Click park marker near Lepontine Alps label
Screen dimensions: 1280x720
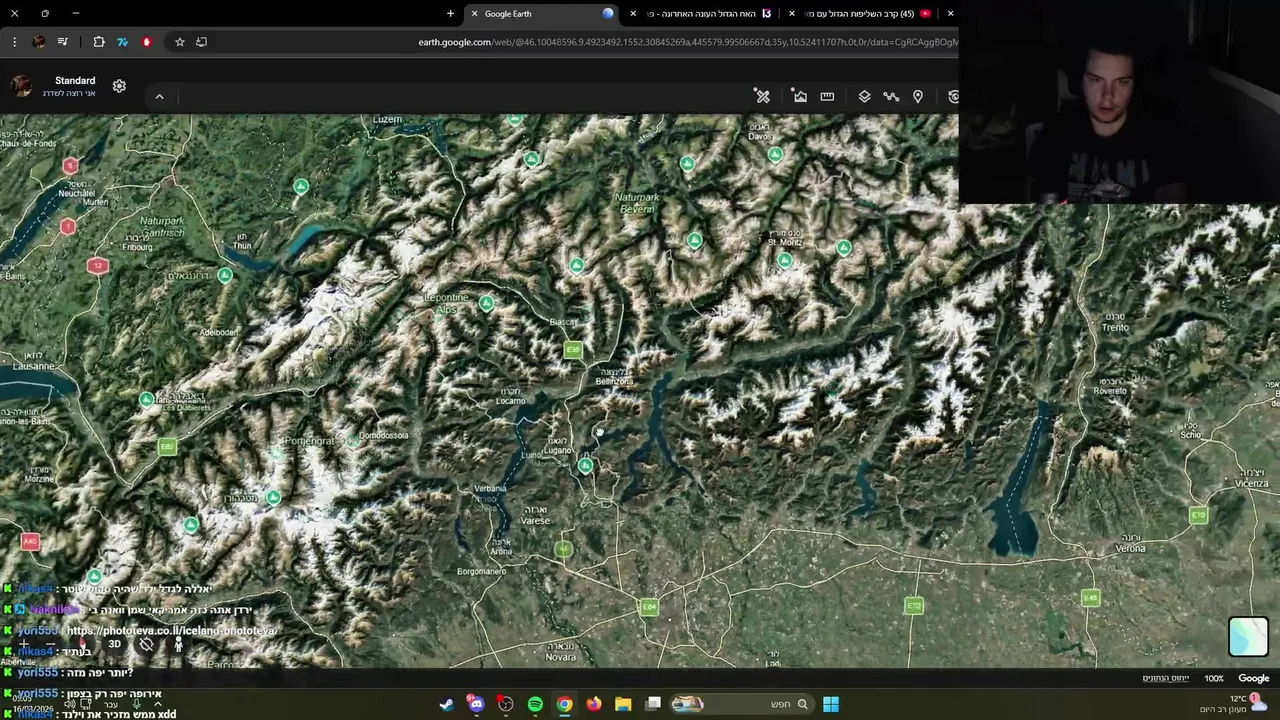point(486,304)
